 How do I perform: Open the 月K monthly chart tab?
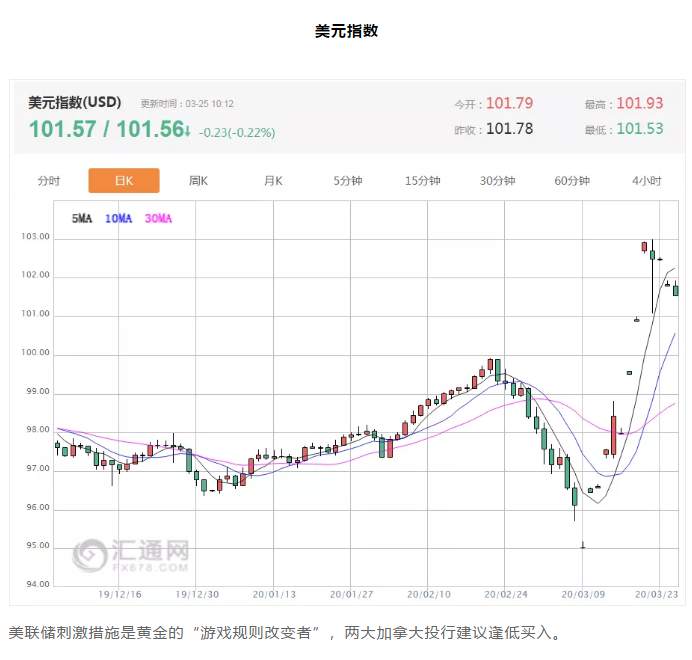[273, 181]
